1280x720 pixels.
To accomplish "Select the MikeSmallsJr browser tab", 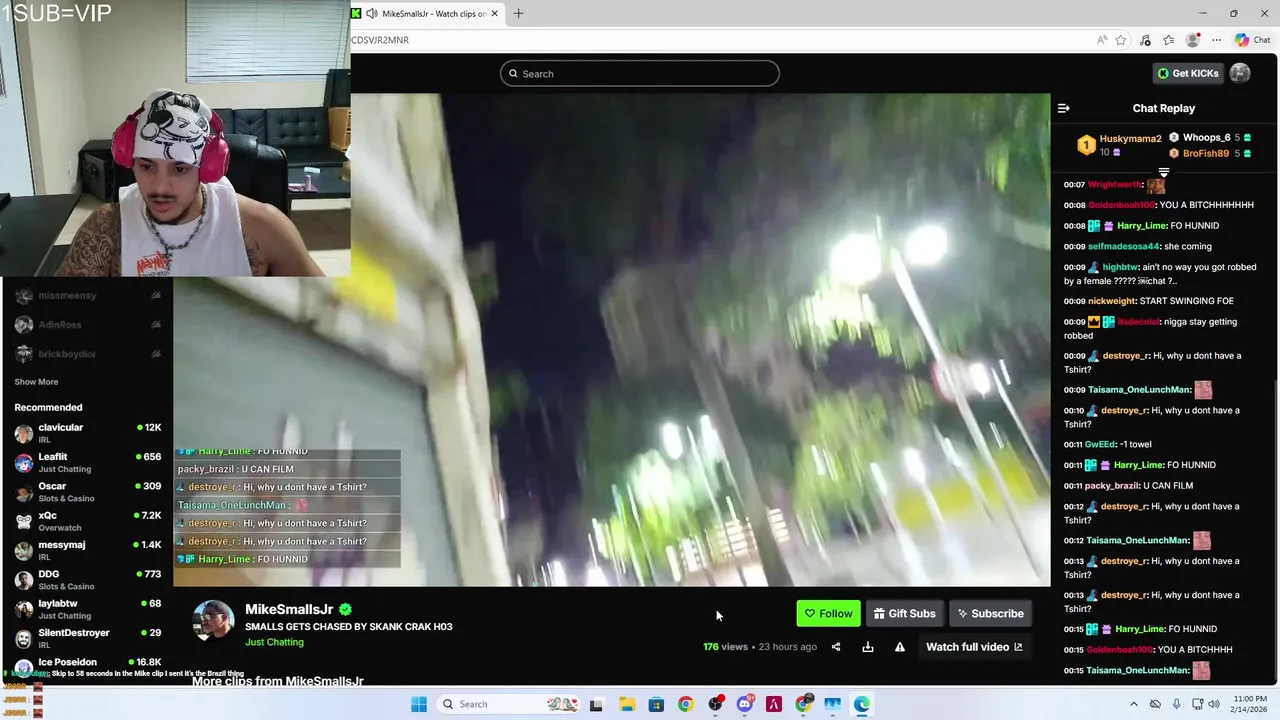I will [x=428, y=13].
